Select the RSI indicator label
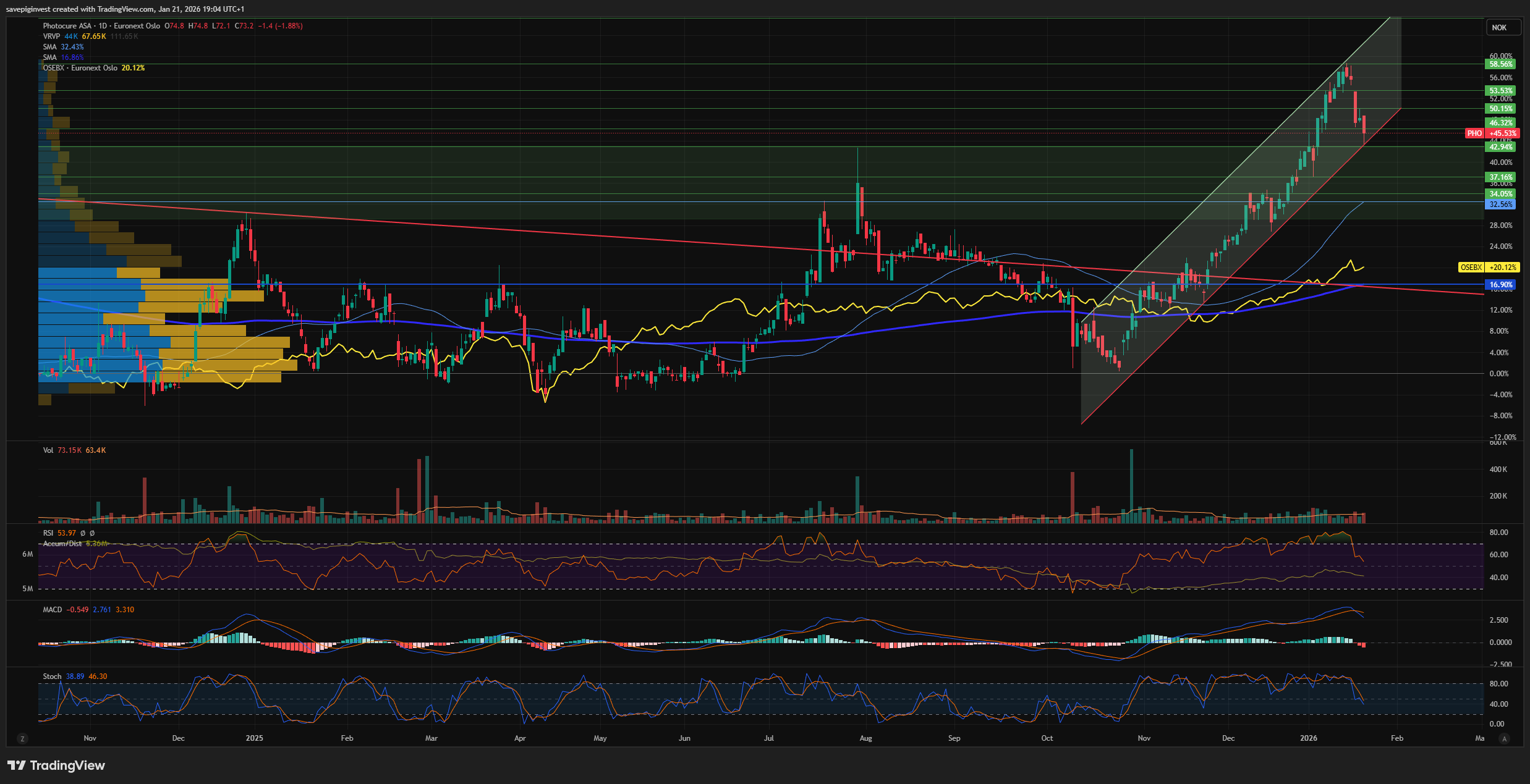1530x784 pixels. 48,533
